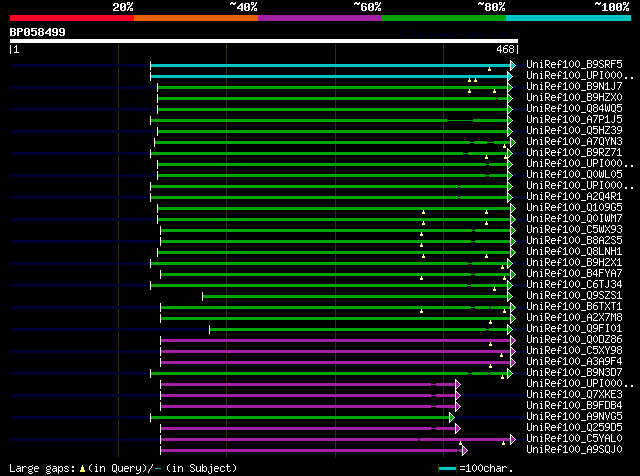Select the UniRef100_Q0WL05 label
Viewport: 640px width, 476px height.
574,174
